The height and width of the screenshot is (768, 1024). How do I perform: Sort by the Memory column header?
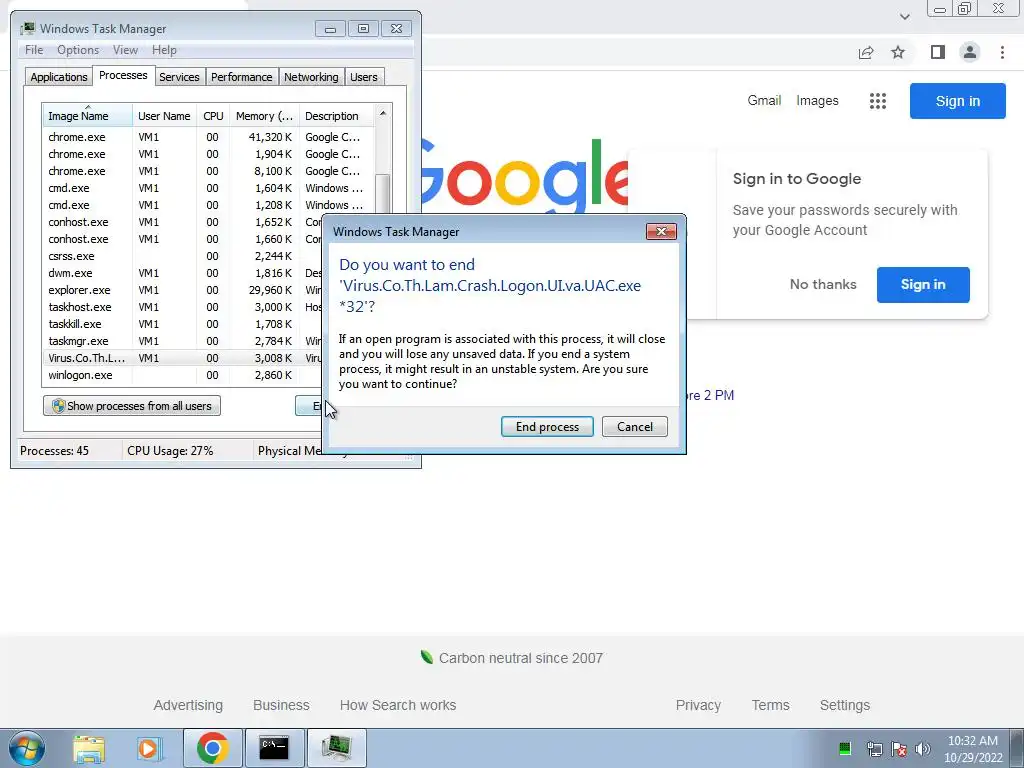[x=264, y=116]
